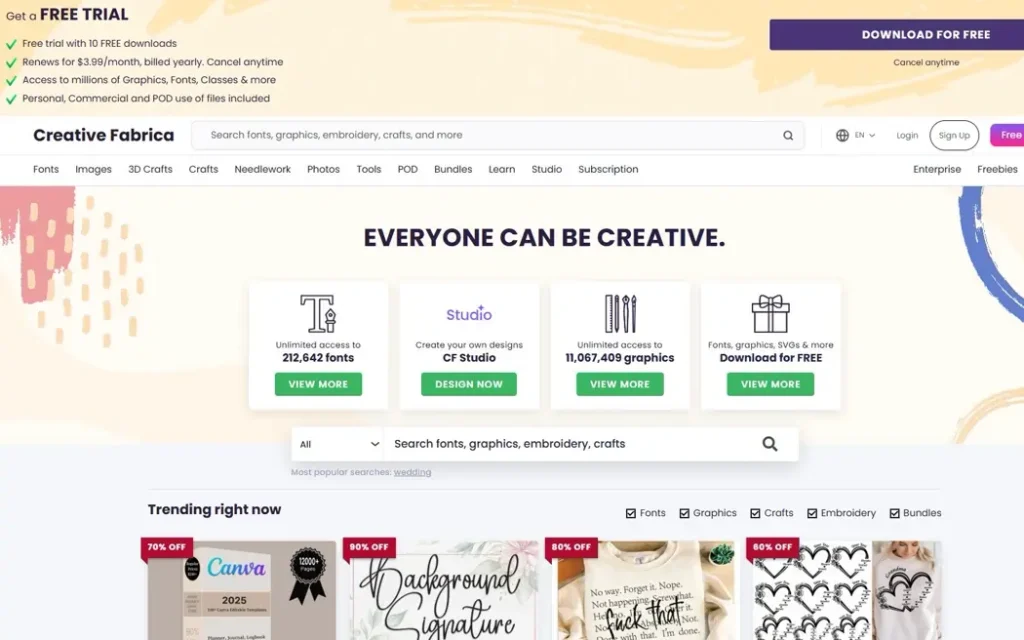Click the fonts pen-nib T icon
The height and width of the screenshot is (640, 1024).
pyautogui.click(x=318, y=313)
